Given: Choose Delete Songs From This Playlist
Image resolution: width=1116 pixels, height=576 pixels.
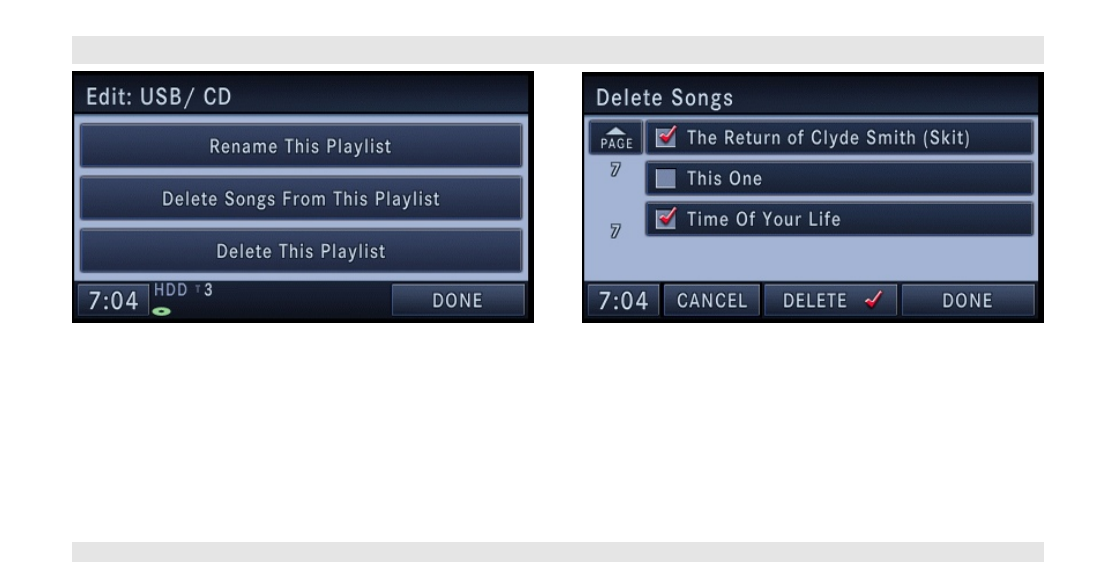Looking at the screenshot, I should [x=301, y=199].
